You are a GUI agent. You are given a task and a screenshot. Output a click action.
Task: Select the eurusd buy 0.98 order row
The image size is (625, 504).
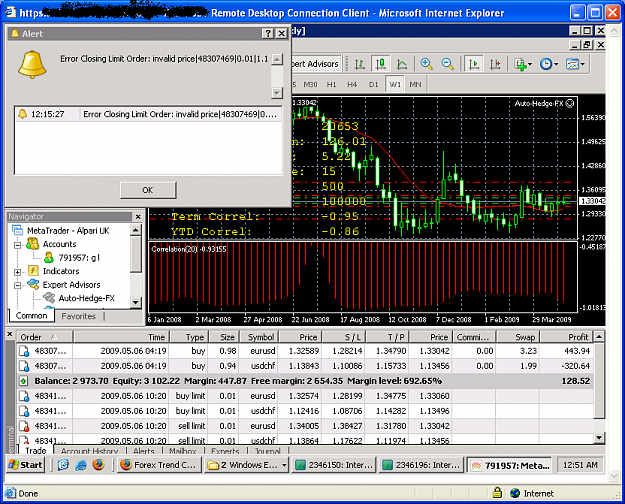click(305, 351)
